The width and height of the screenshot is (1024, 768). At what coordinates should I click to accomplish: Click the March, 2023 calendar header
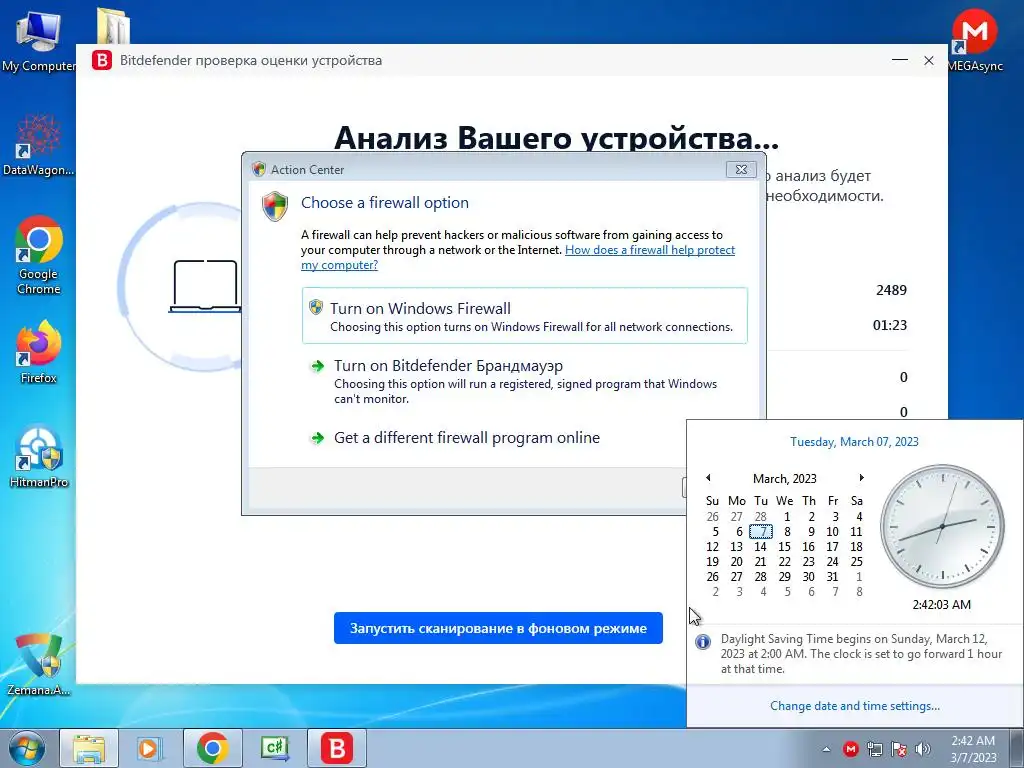(x=784, y=479)
